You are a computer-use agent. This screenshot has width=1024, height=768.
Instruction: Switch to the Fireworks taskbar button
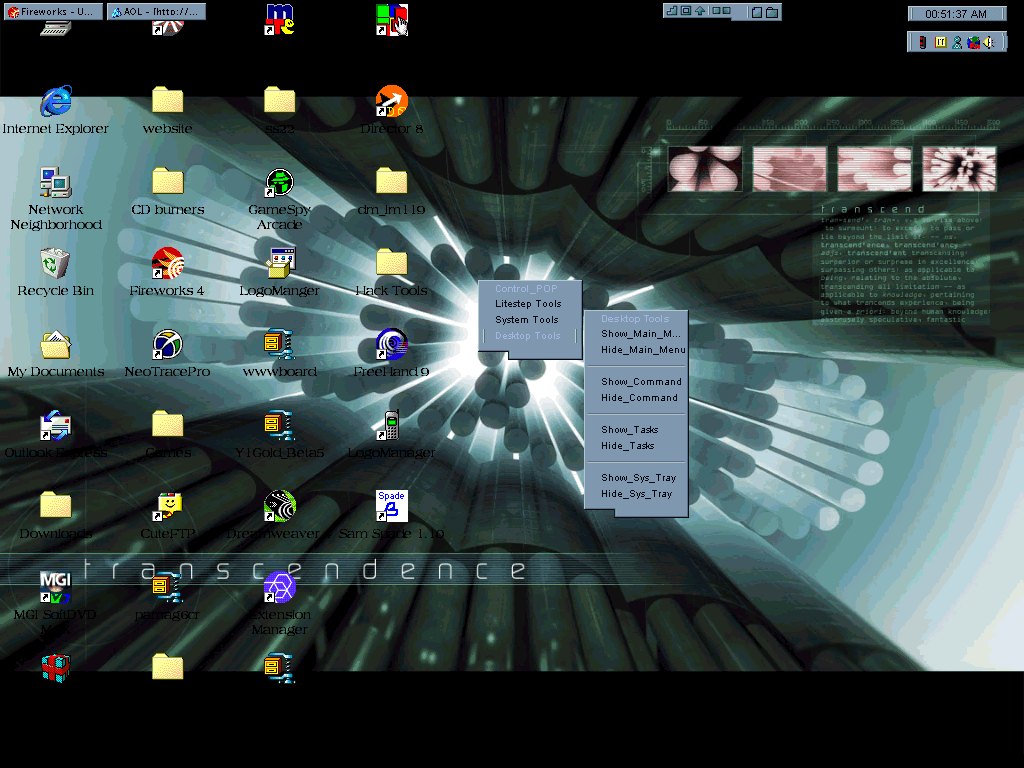pos(55,13)
